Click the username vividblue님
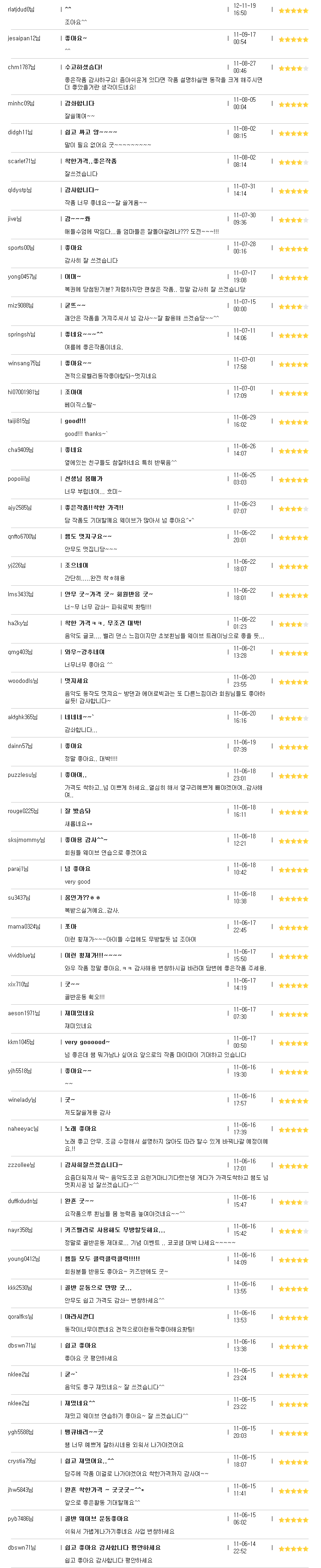This screenshot has width=321, height=1568. (x=21, y=955)
